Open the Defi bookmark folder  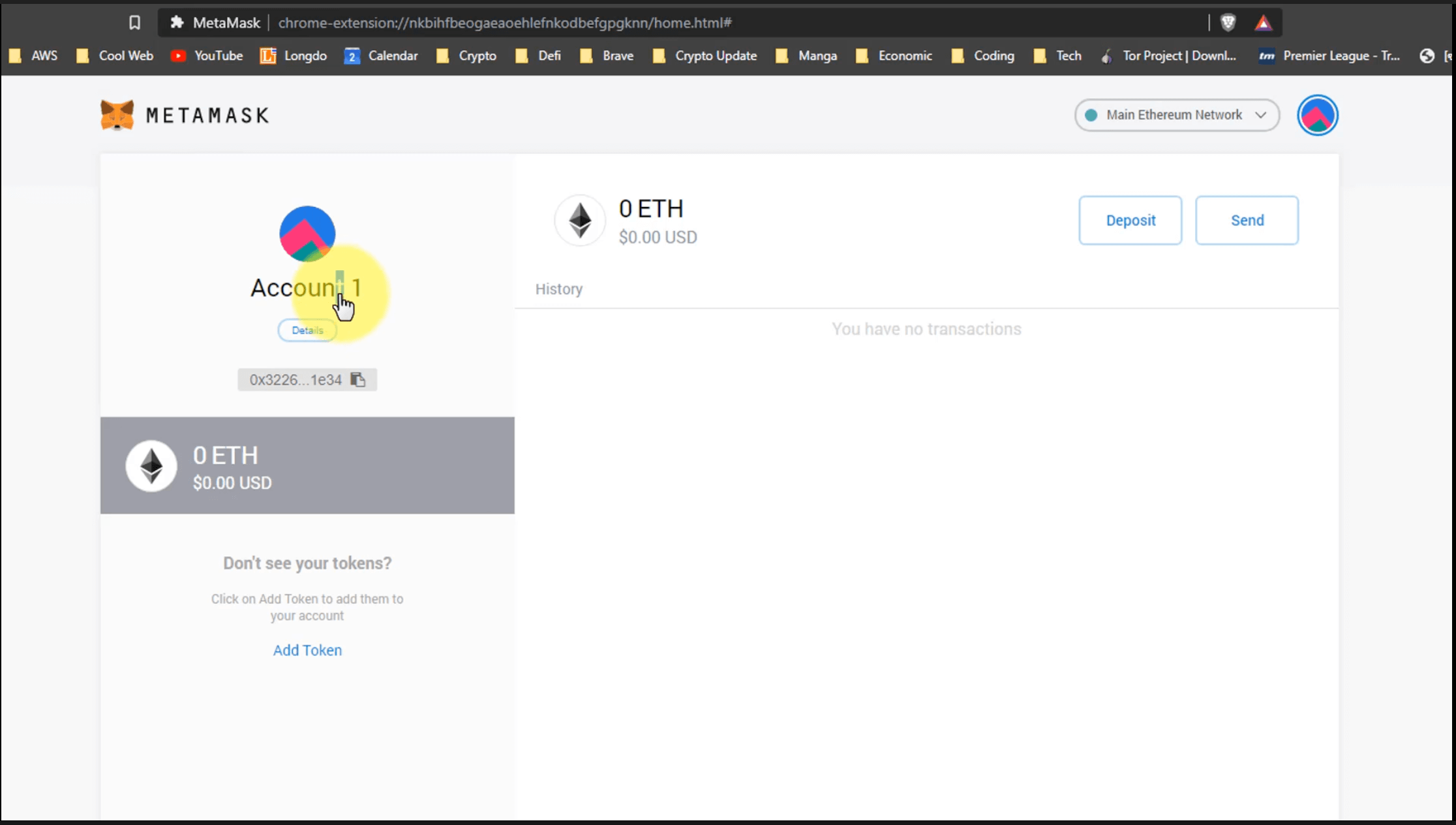coord(538,56)
